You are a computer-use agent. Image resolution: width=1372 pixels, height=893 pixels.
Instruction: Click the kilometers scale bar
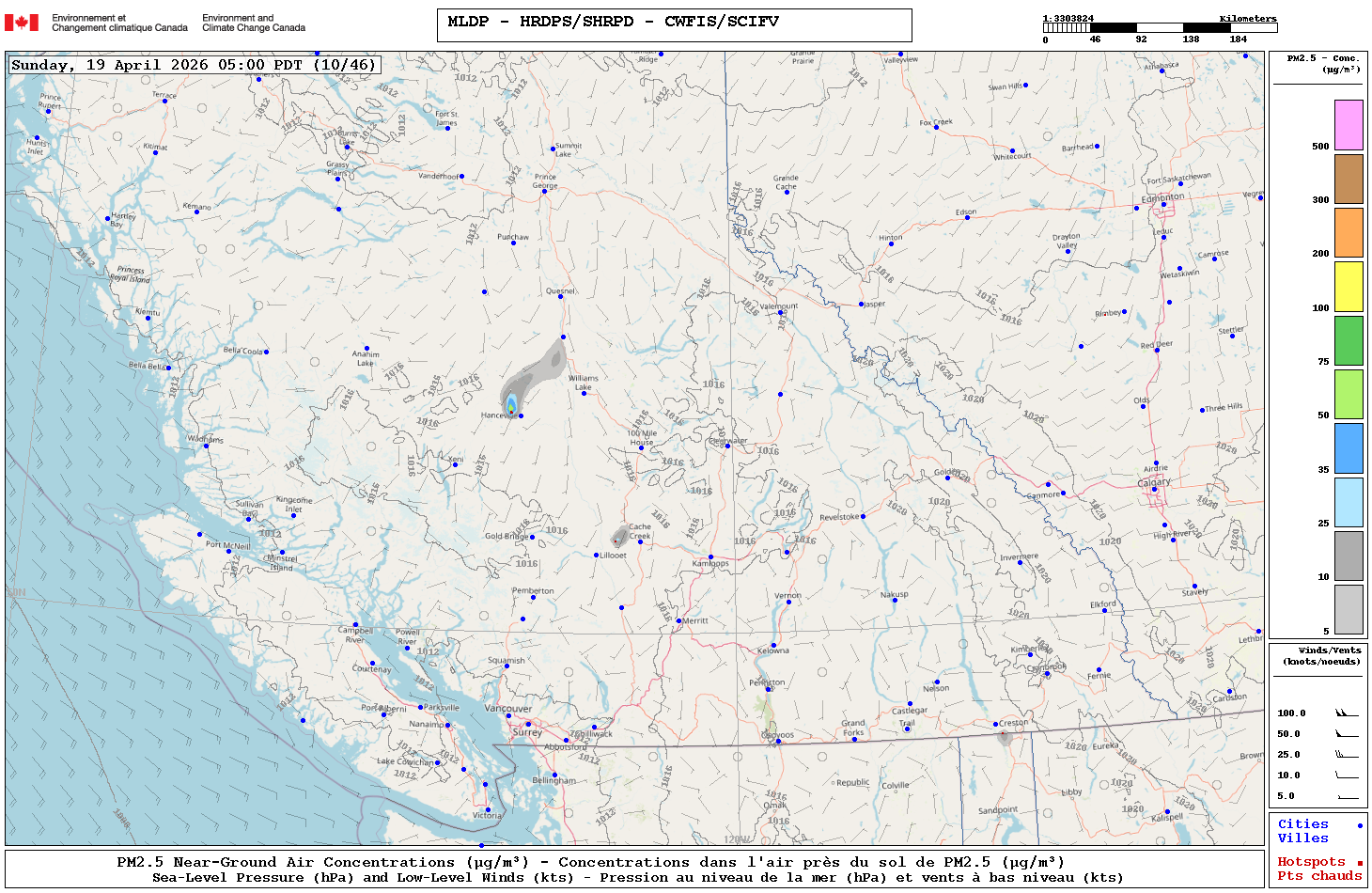1160,28
